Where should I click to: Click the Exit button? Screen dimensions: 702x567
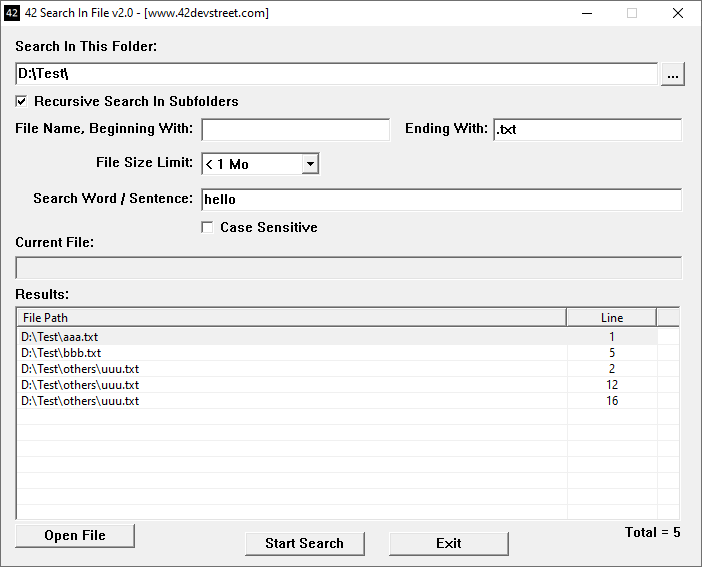click(x=448, y=543)
